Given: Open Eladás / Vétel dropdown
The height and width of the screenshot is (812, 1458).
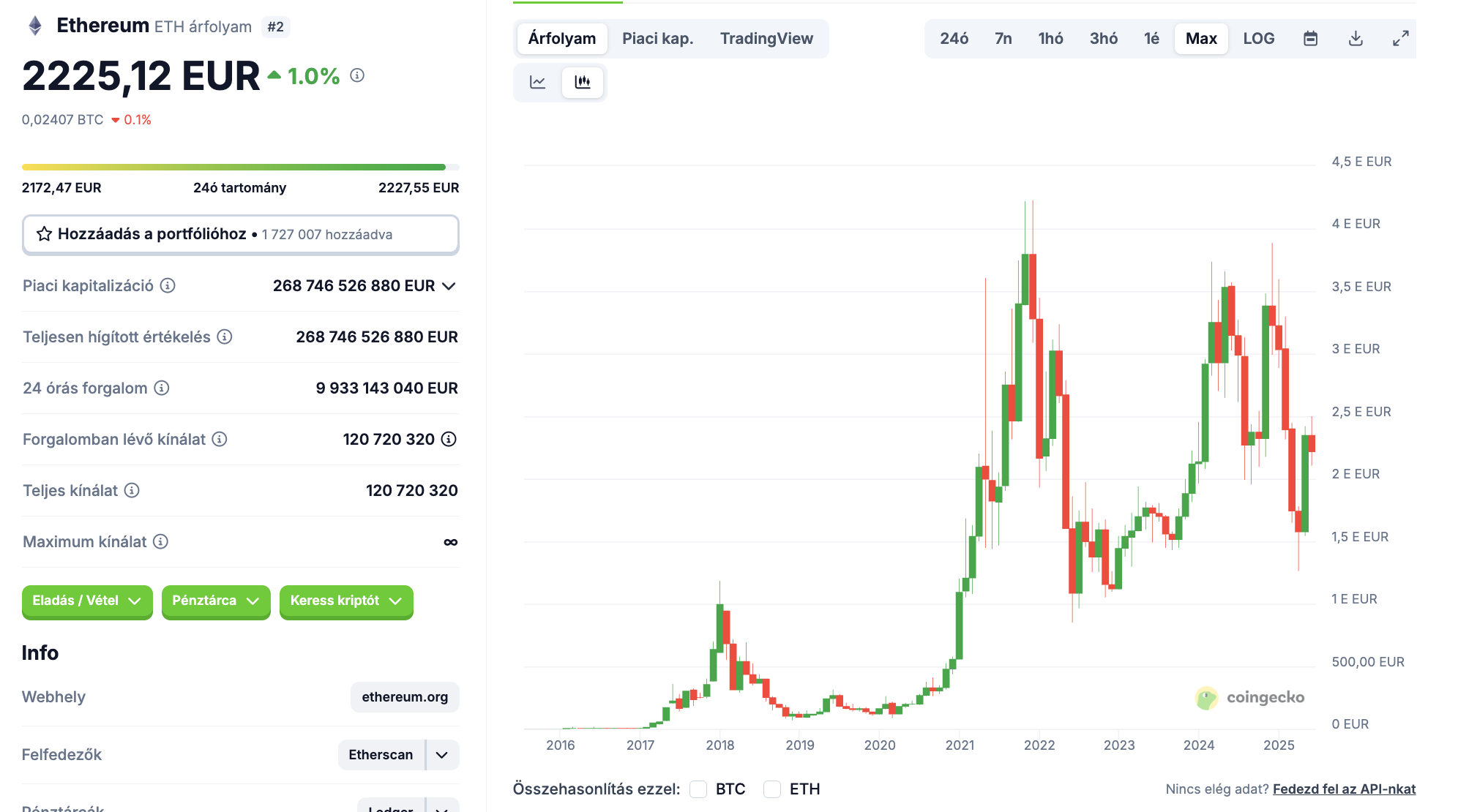Looking at the screenshot, I should point(87,601).
